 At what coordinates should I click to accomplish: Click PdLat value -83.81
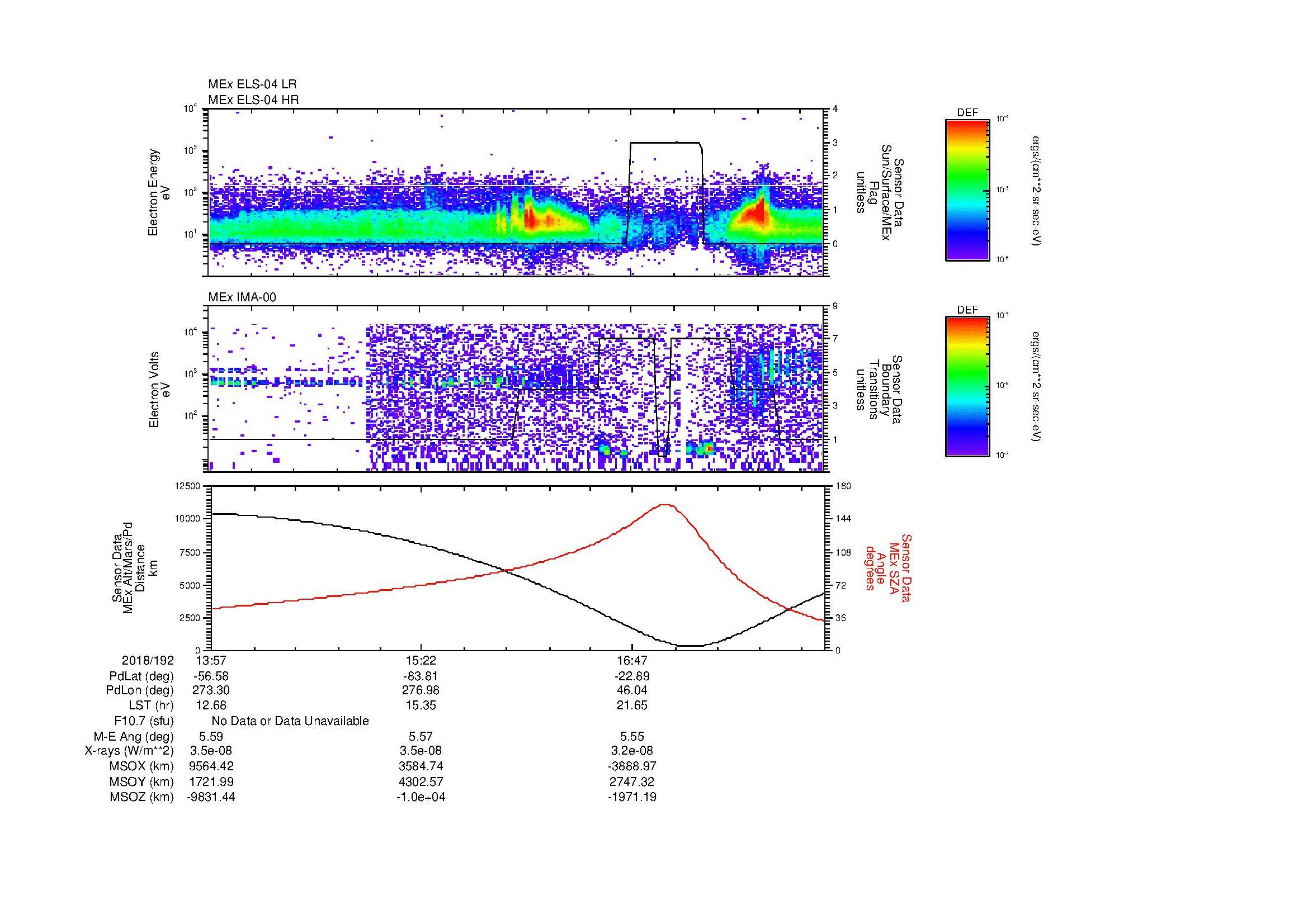pos(421,676)
